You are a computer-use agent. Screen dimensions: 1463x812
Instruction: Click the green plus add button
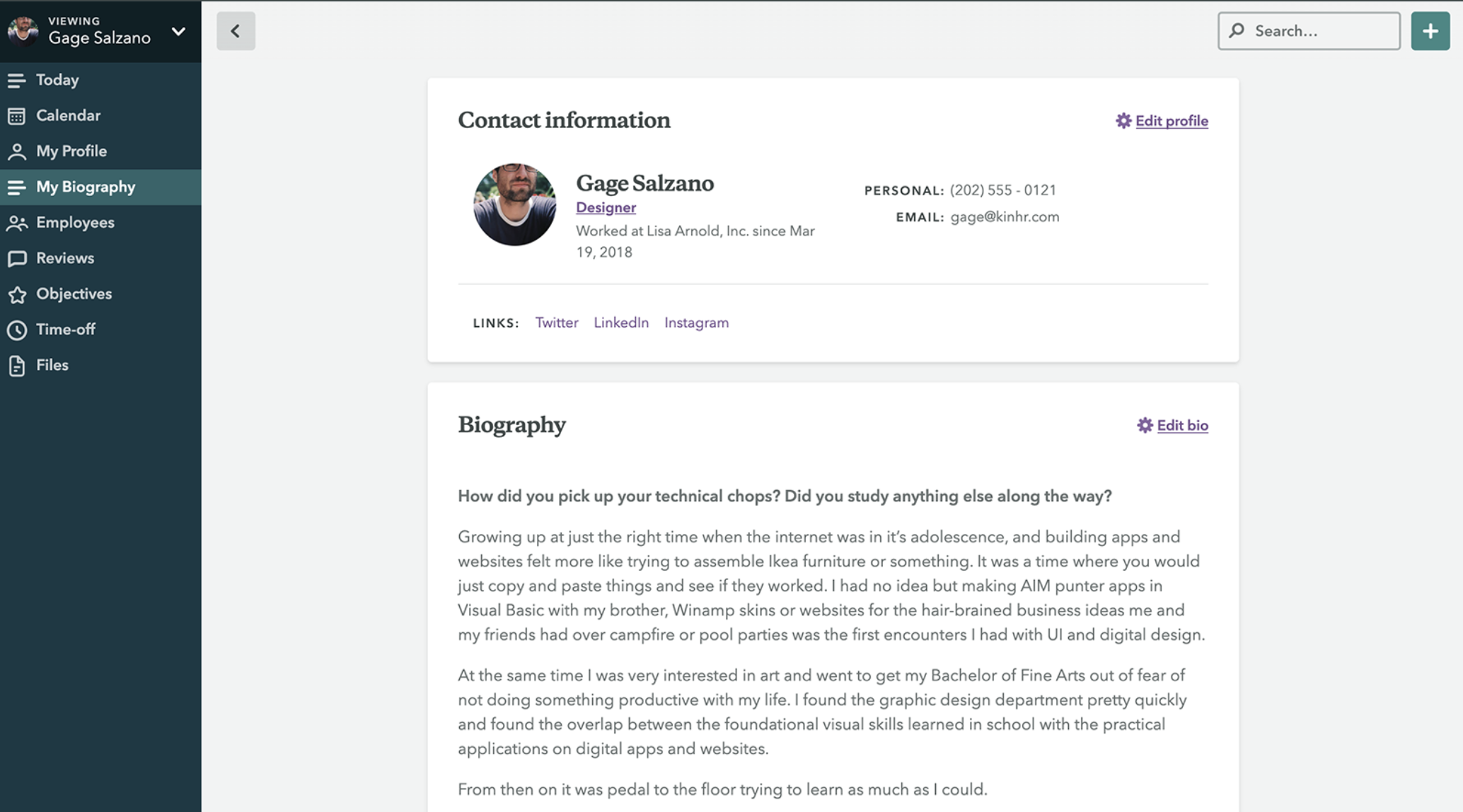pyautogui.click(x=1430, y=31)
